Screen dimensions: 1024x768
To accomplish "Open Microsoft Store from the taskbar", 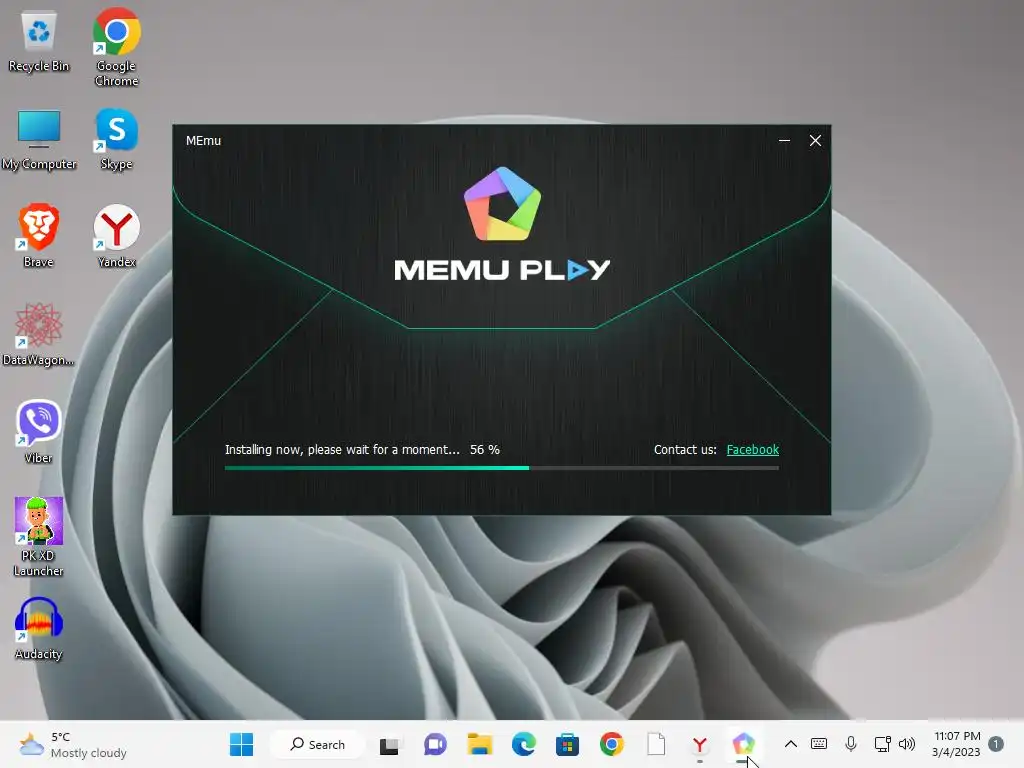I will [568, 744].
